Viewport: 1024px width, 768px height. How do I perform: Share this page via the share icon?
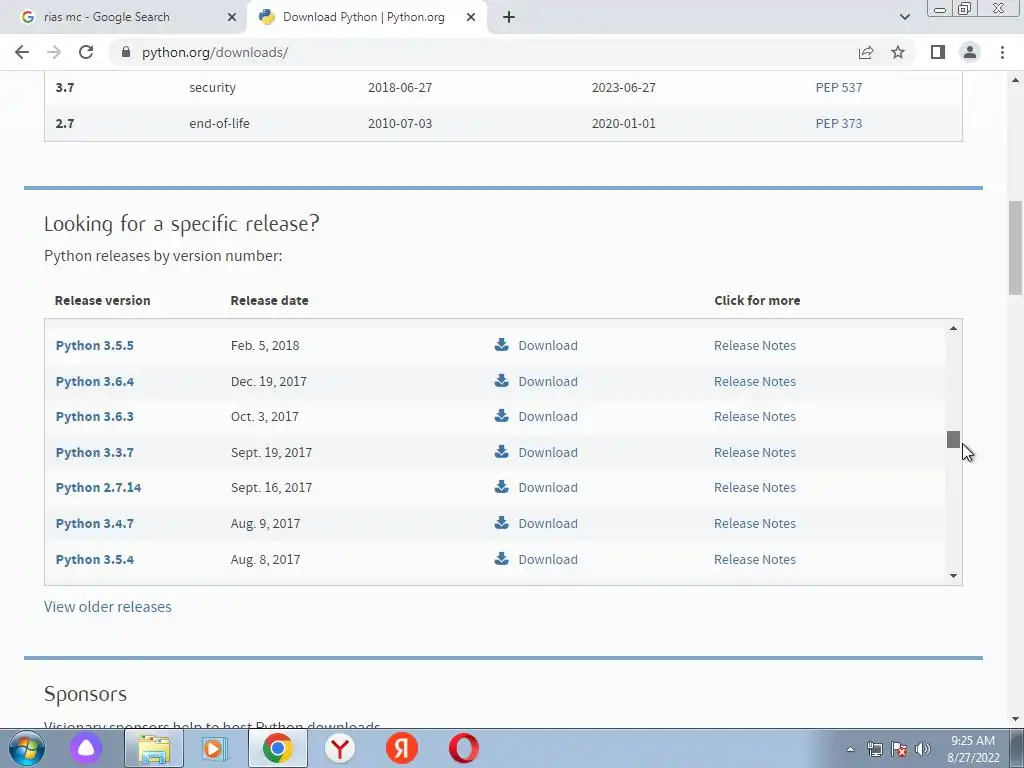pos(866,52)
